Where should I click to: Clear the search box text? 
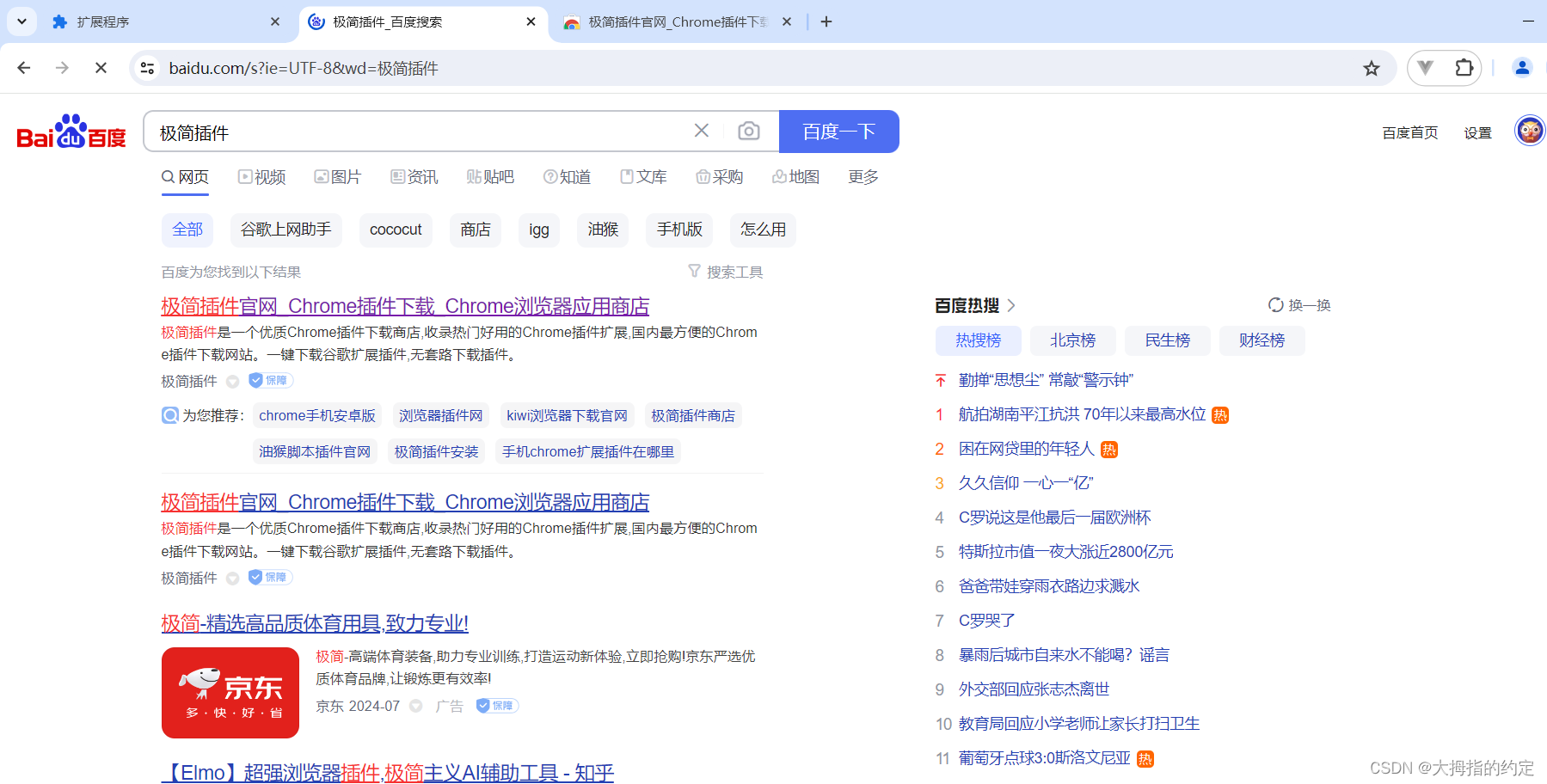point(702,131)
